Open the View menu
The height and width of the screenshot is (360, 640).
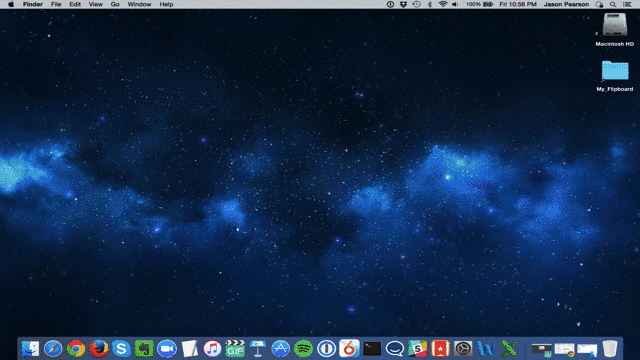96,4
